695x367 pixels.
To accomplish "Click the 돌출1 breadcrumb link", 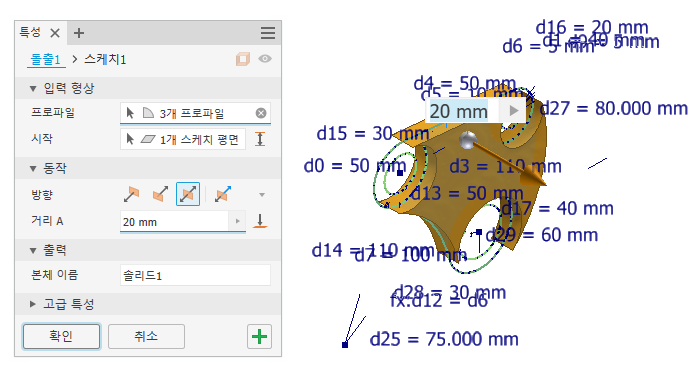I will click(x=46, y=59).
